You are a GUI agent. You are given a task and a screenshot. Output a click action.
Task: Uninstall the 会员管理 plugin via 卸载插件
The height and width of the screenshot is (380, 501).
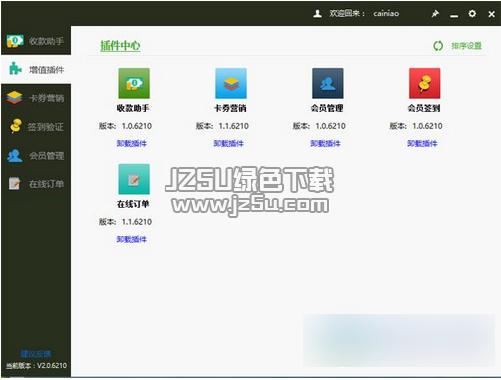[x=325, y=143]
